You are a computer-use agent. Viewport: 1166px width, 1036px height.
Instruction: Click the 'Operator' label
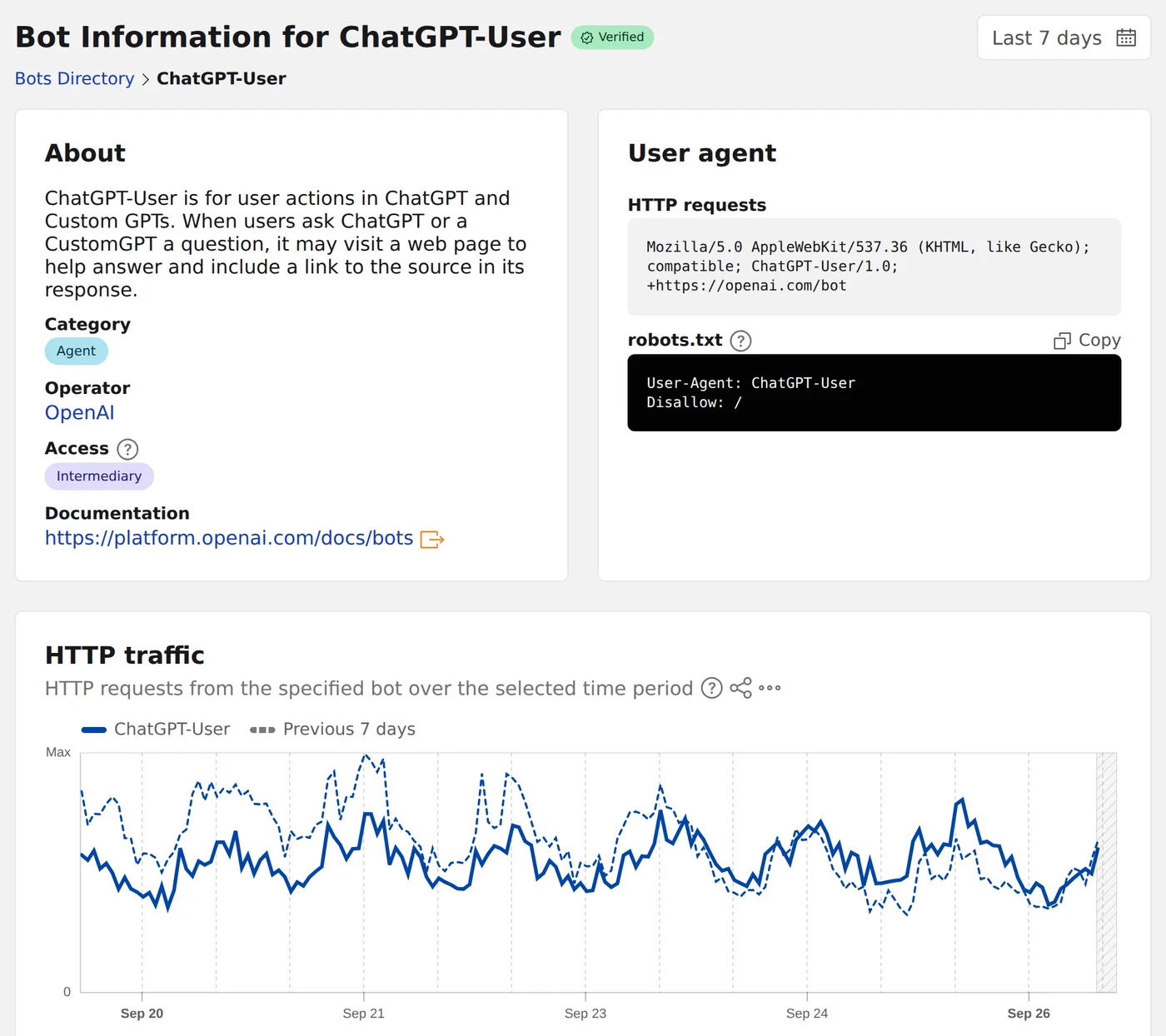87,388
